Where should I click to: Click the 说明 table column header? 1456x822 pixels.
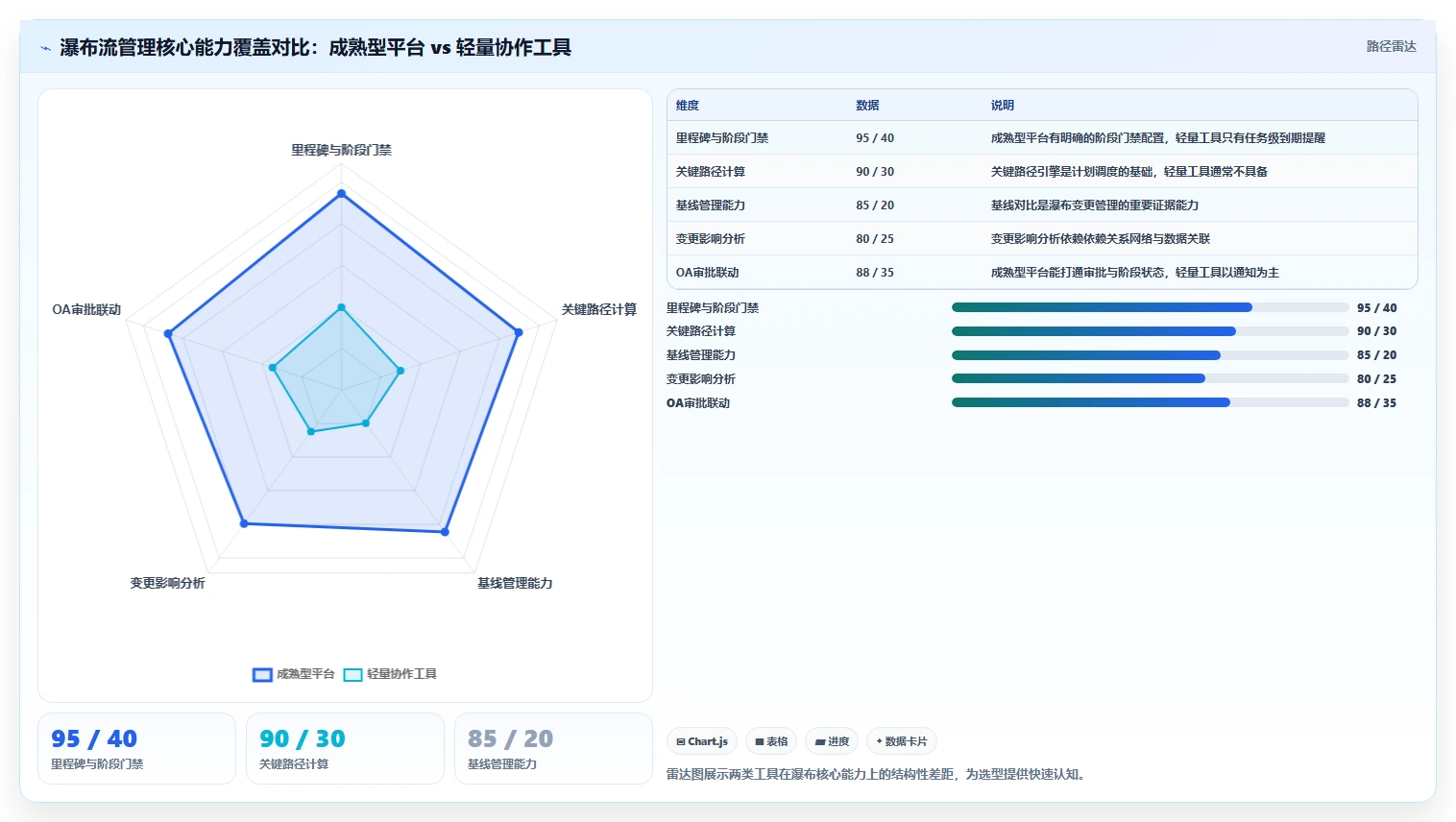1003,106
